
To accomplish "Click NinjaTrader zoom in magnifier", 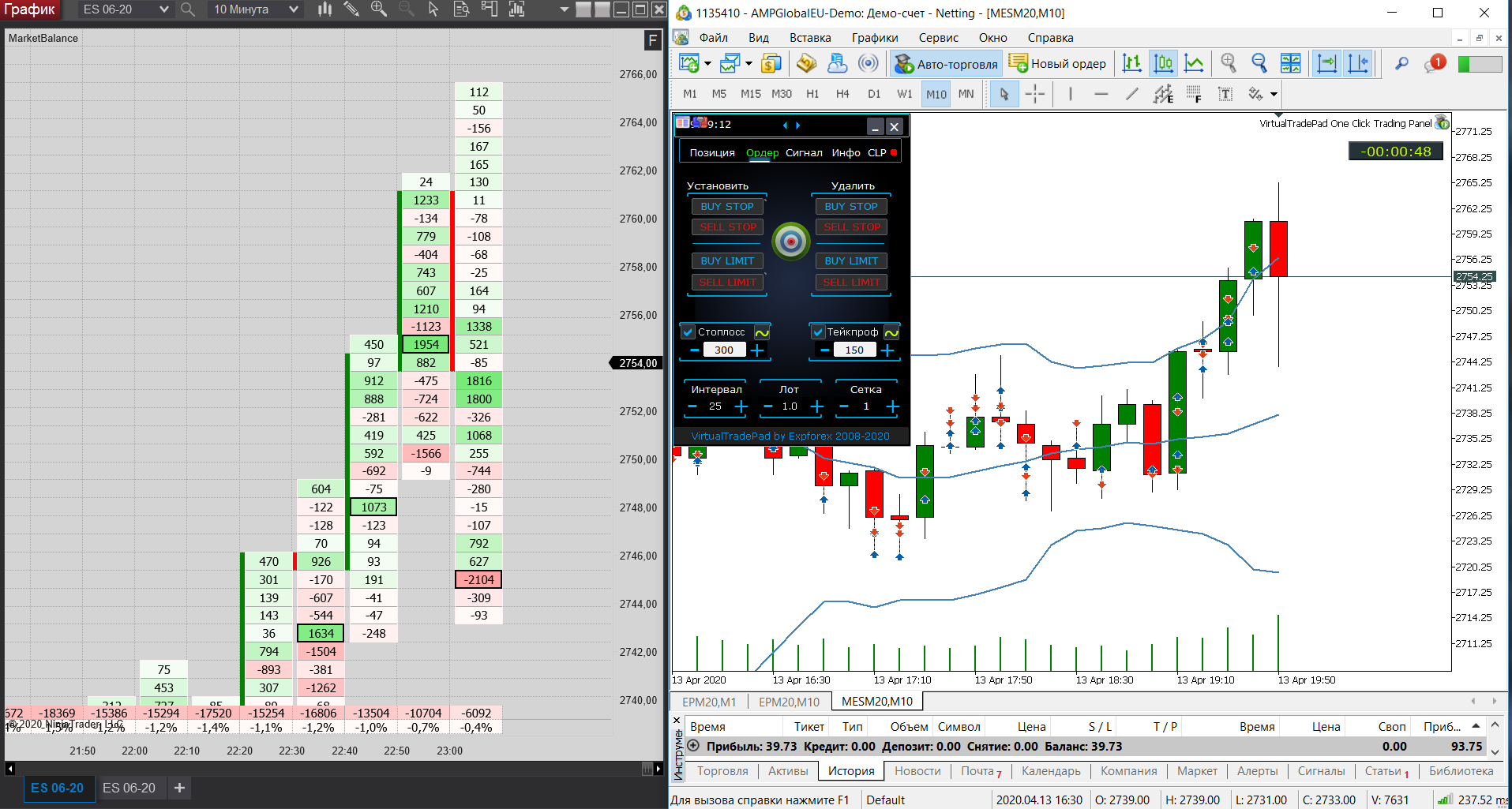I will tap(379, 9).
